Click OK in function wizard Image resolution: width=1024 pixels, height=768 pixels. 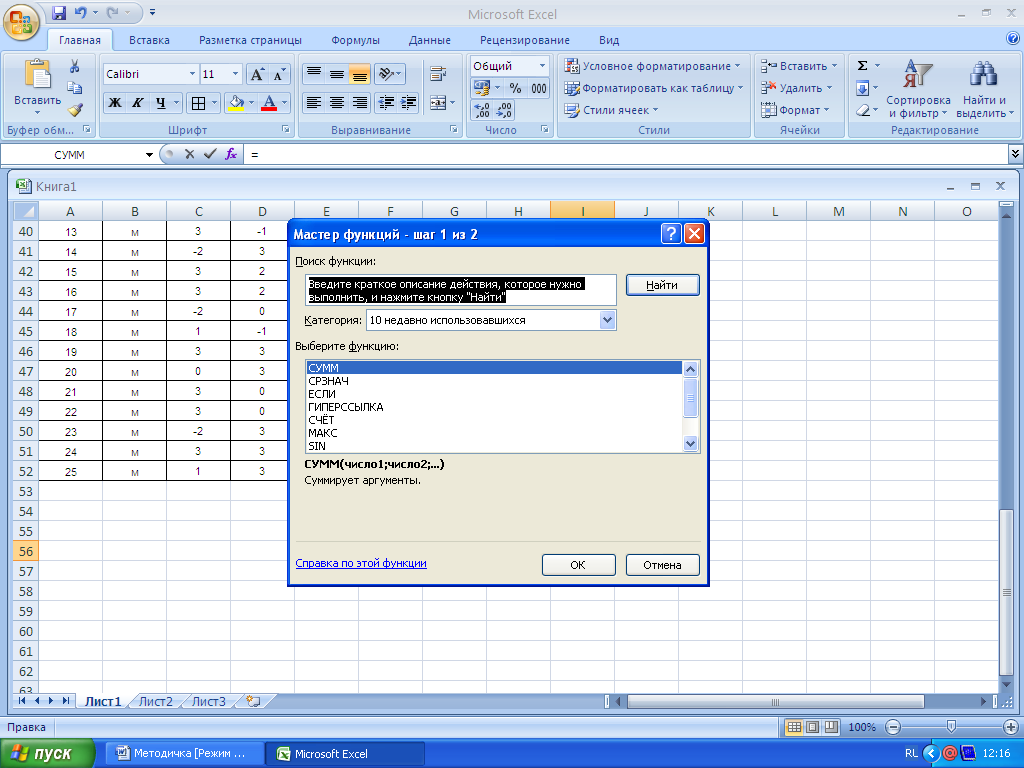tap(578, 565)
